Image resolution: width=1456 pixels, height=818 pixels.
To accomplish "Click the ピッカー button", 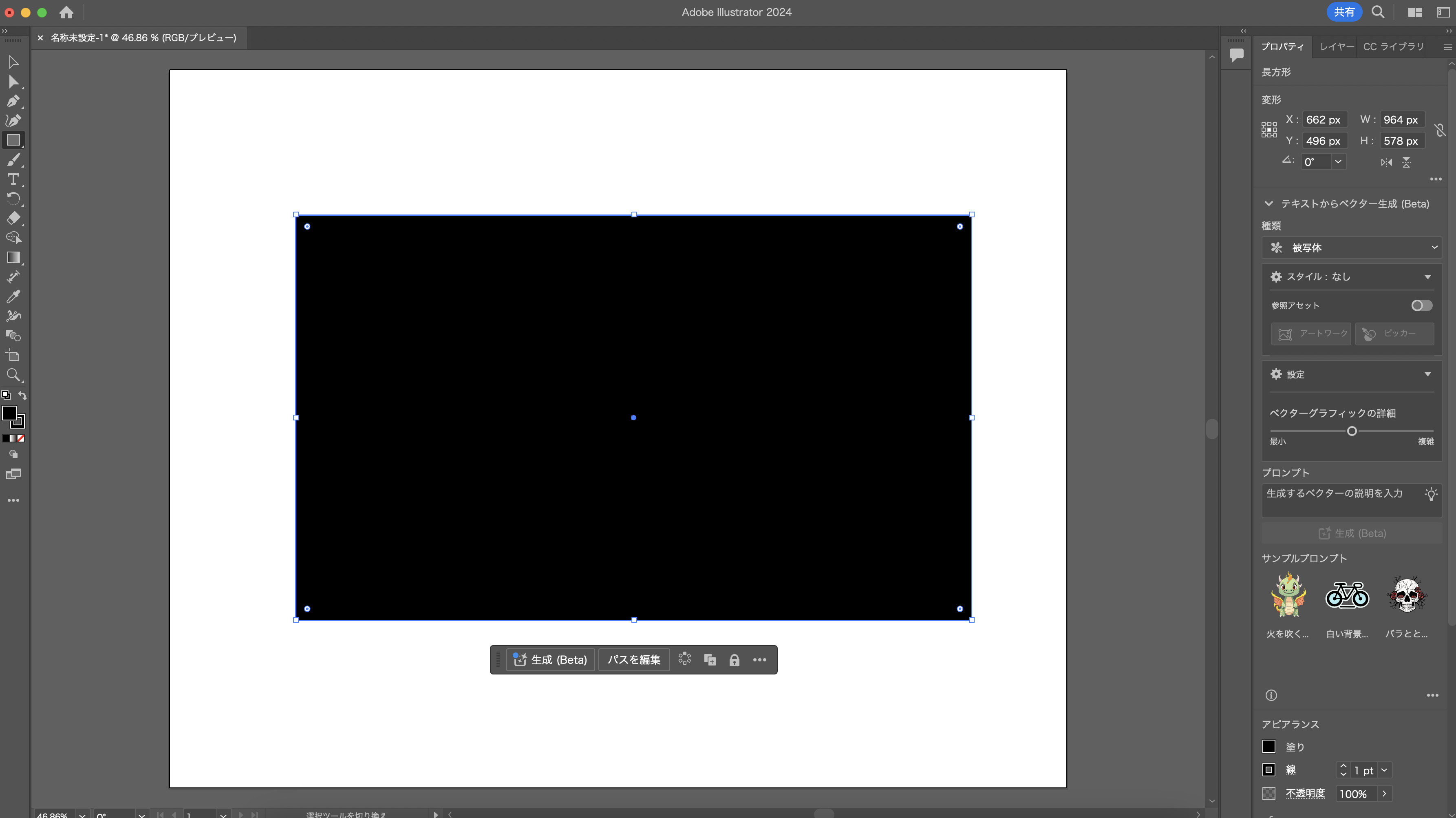I will [x=1394, y=334].
